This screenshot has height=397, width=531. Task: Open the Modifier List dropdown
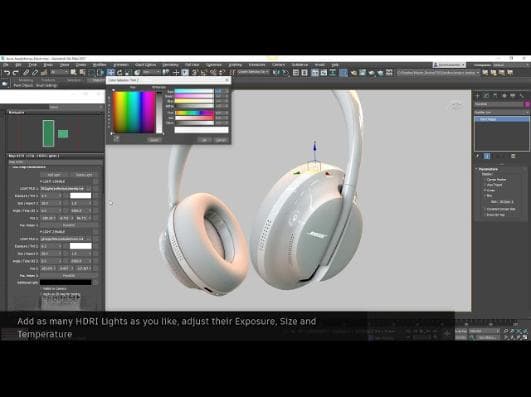coord(502,112)
